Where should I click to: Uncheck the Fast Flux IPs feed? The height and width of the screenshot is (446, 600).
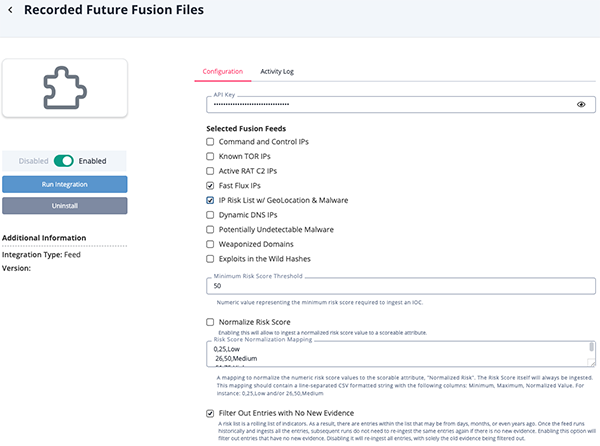coord(211,186)
